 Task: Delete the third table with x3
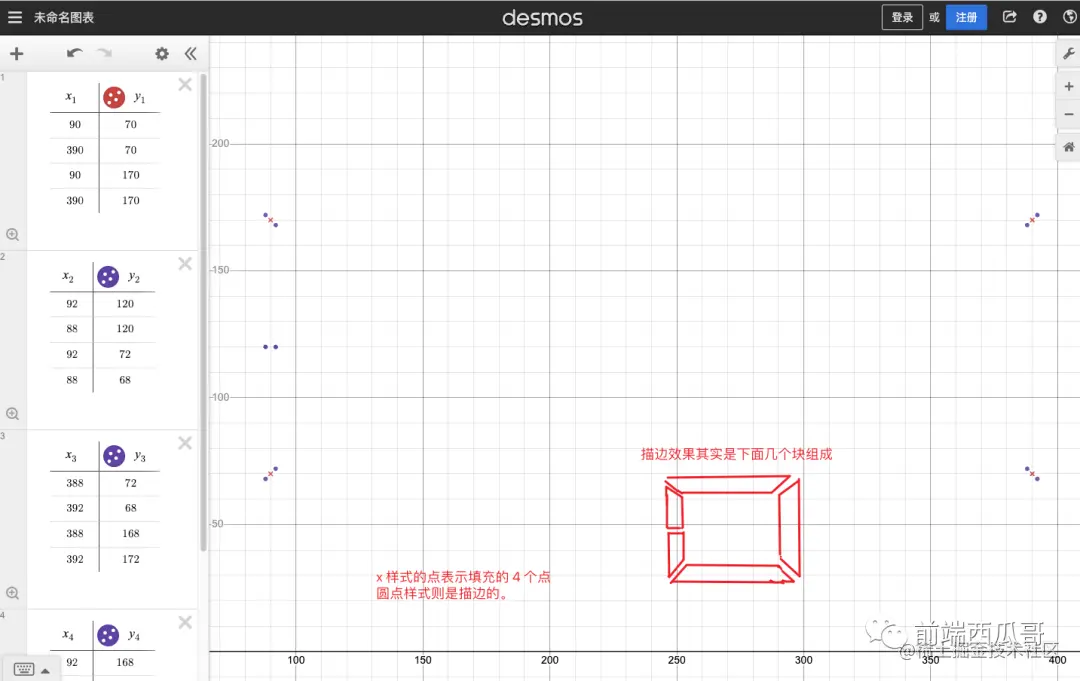pyautogui.click(x=185, y=443)
